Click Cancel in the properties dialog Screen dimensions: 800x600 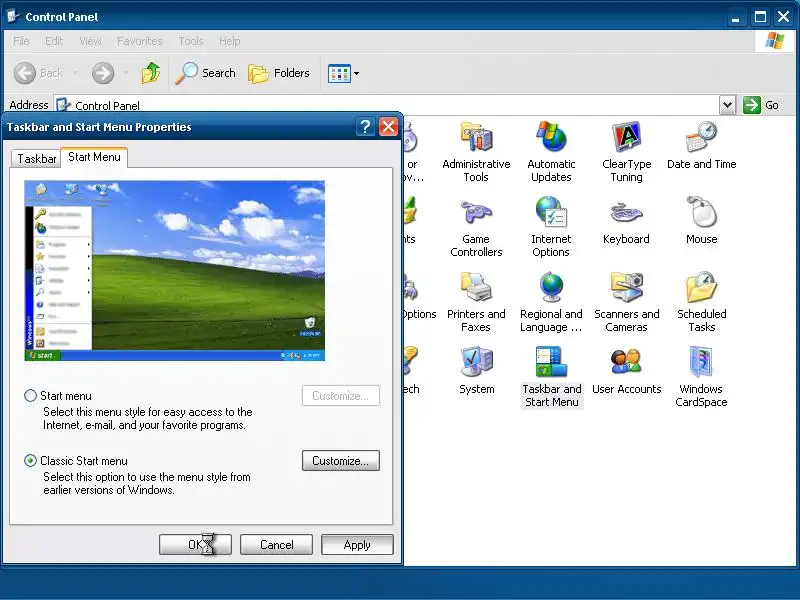(276, 544)
